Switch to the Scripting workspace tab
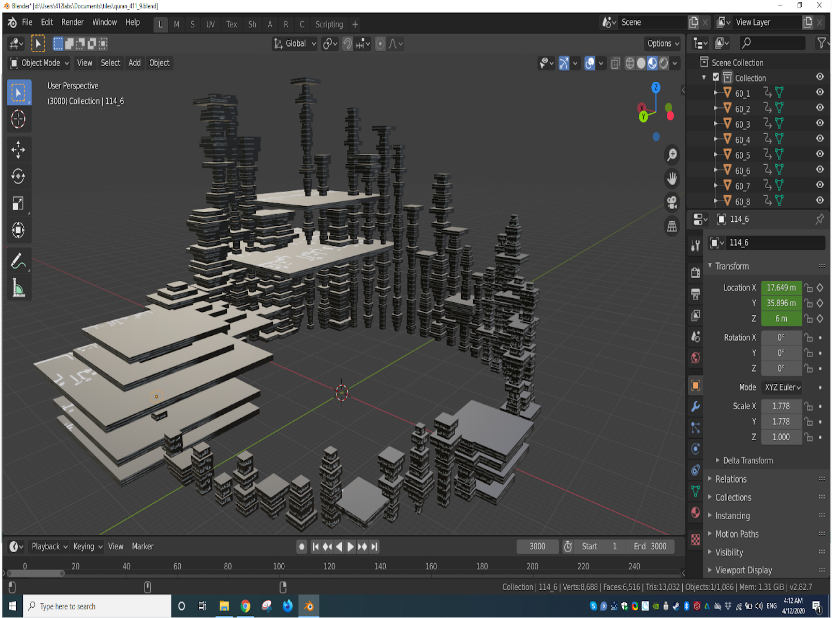Viewport: 832px width, 618px height. [329, 24]
